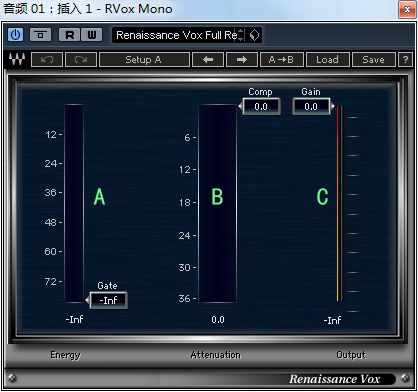Click the undo arrow button
The width and height of the screenshot is (418, 392).
click(x=47, y=60)
